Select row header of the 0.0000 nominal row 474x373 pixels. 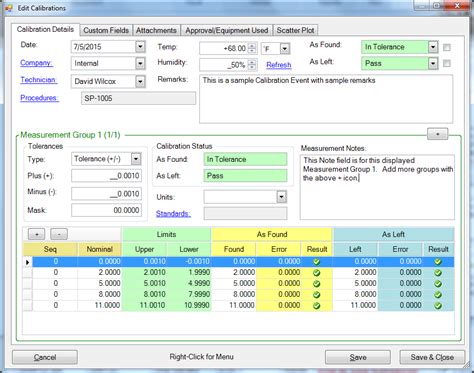(28, 262)
